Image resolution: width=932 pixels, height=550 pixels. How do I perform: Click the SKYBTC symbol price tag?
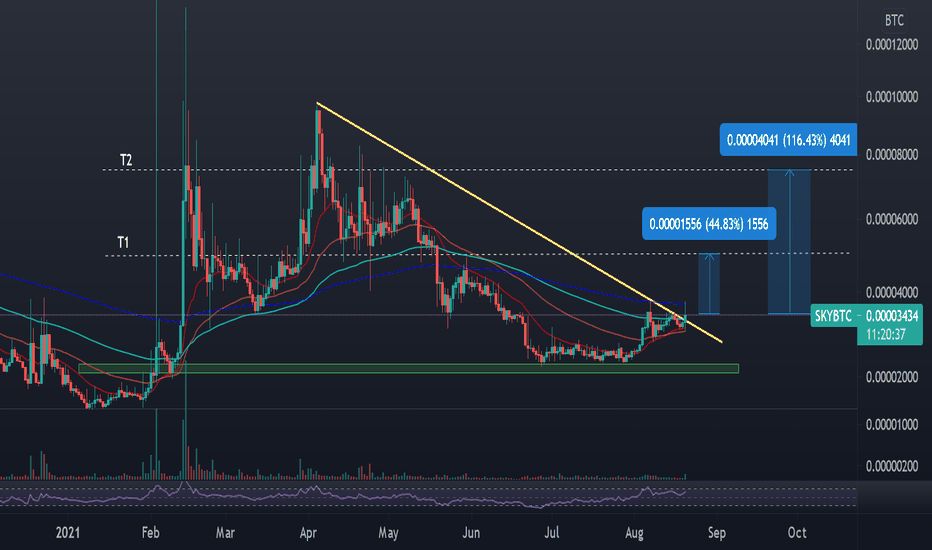833,316
